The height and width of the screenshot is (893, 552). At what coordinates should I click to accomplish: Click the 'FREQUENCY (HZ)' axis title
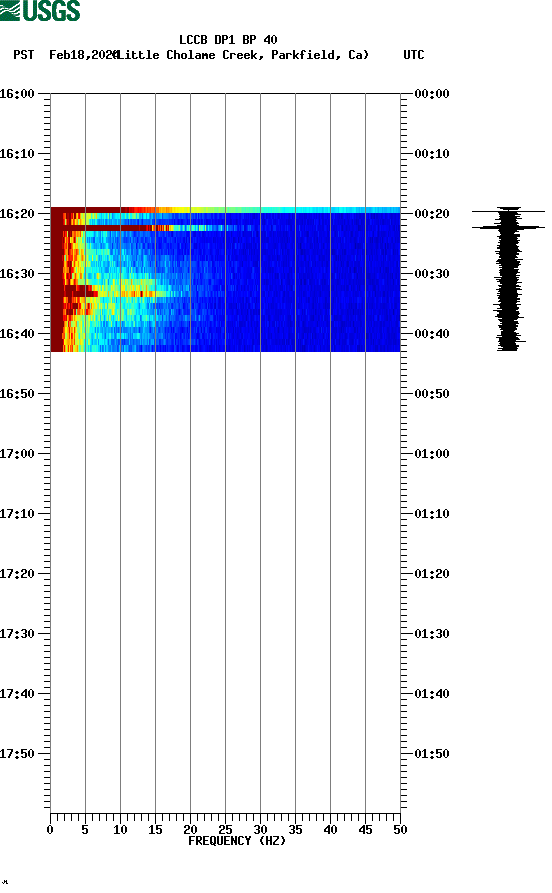click(237, 841)
